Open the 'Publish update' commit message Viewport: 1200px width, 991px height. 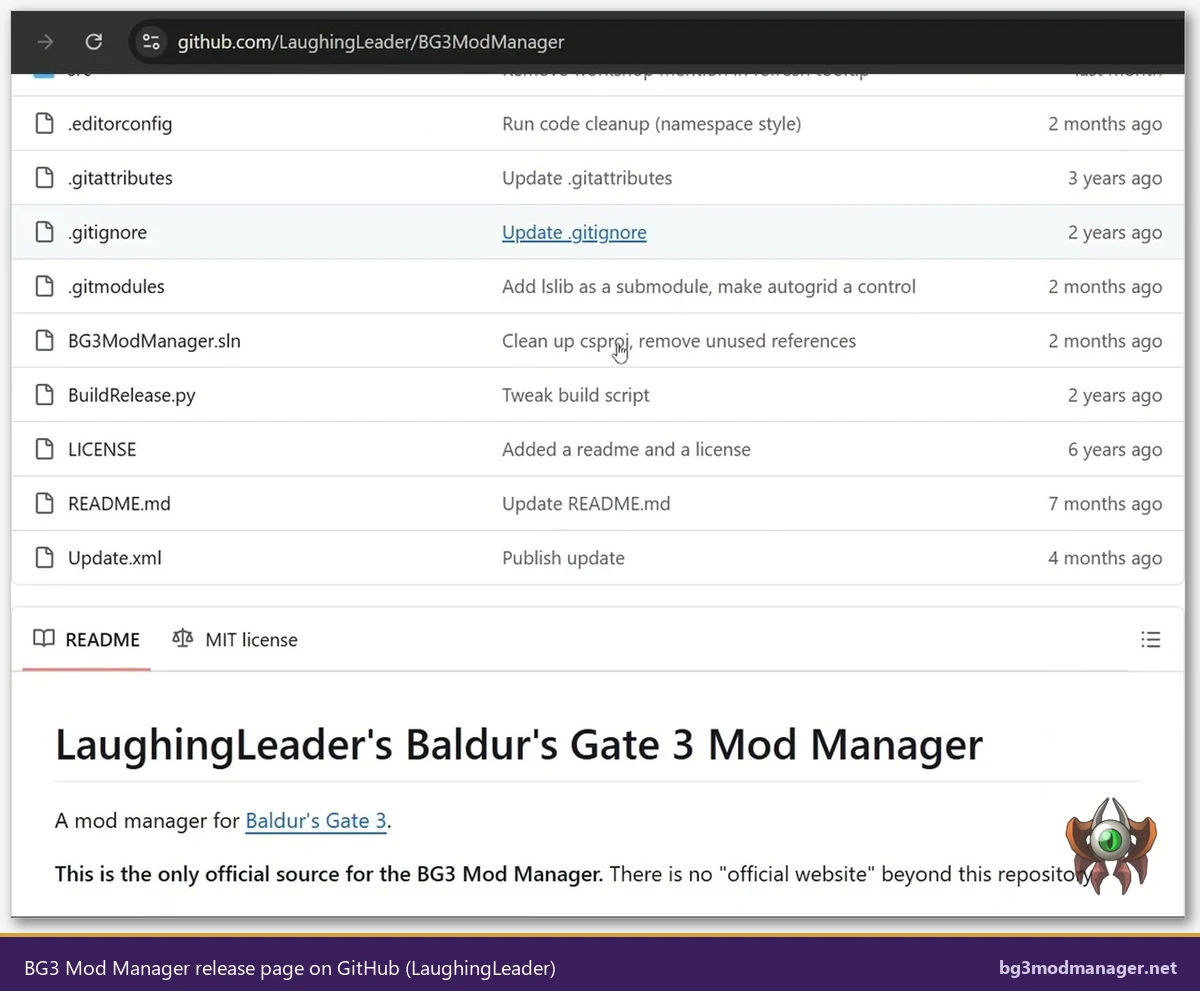coord(563,558)
